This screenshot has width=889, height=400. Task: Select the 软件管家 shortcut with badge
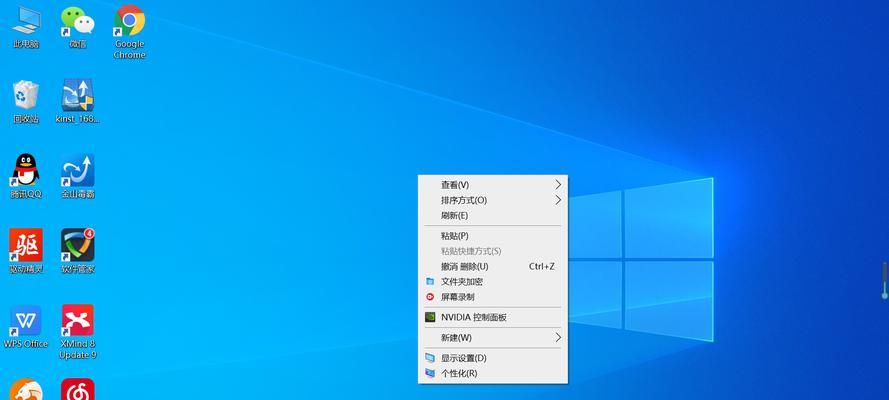tap(78, 252)
